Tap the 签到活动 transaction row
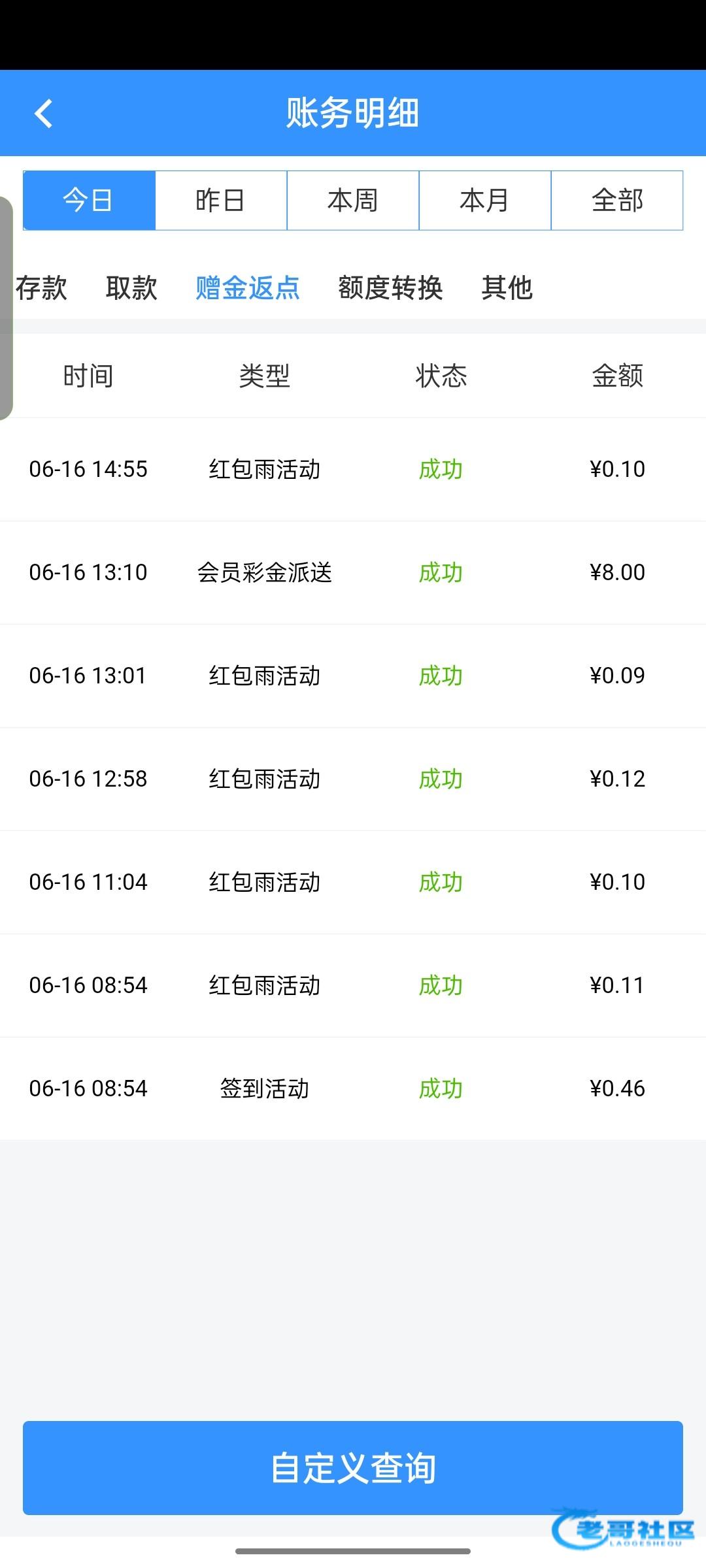 point(353,1088)
